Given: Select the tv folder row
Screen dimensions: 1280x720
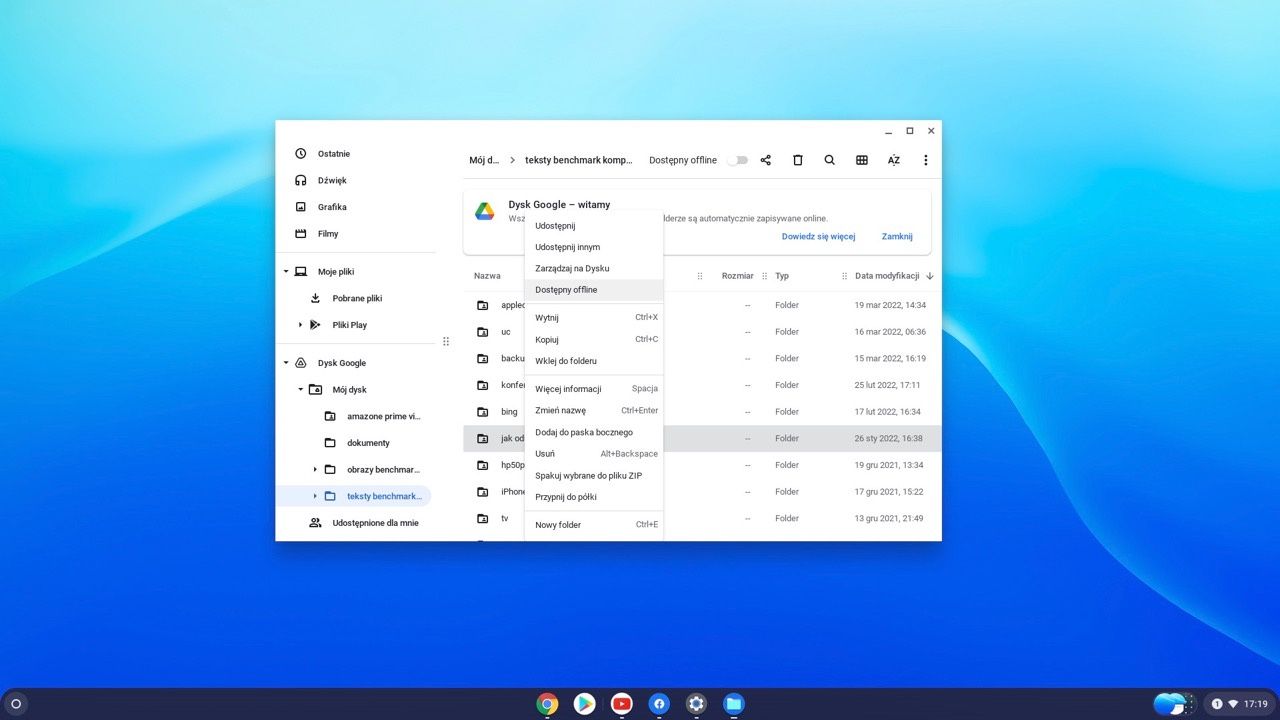Looking at the screenshot, I should click(x=702, y=518).
